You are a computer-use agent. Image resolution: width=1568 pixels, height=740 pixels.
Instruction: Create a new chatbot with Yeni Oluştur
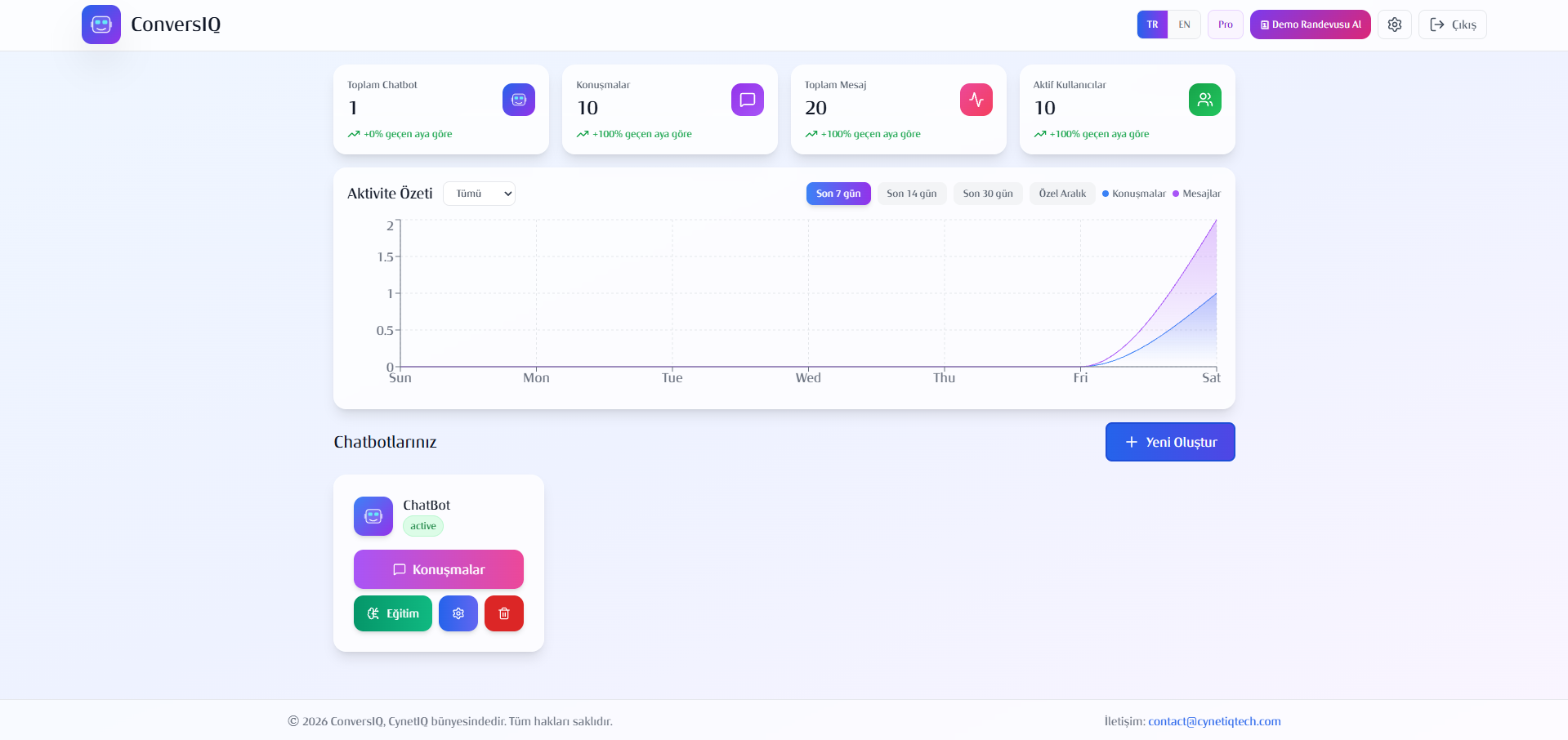click(x=1170, y=442)
